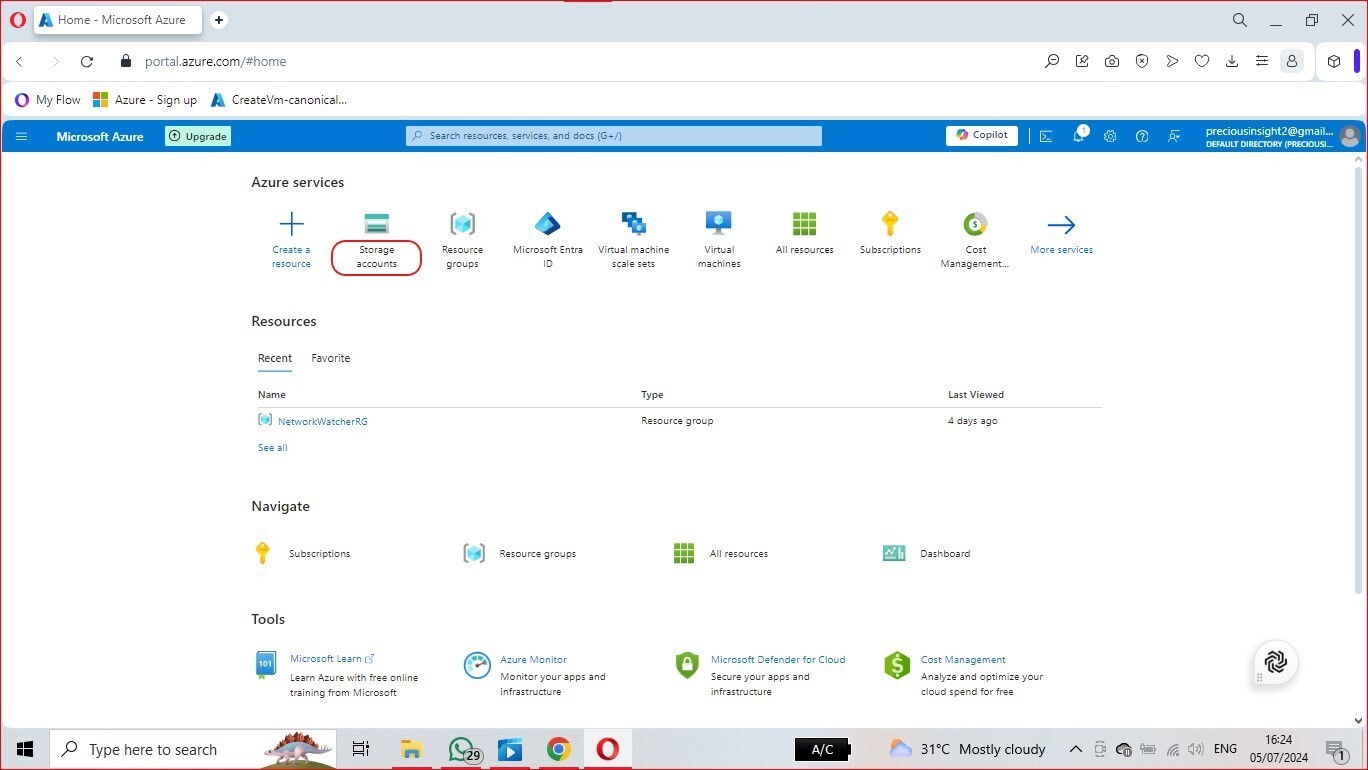Click the account avatar picture
Screen dimensions: 1368x770
[x=1349, y=136]
